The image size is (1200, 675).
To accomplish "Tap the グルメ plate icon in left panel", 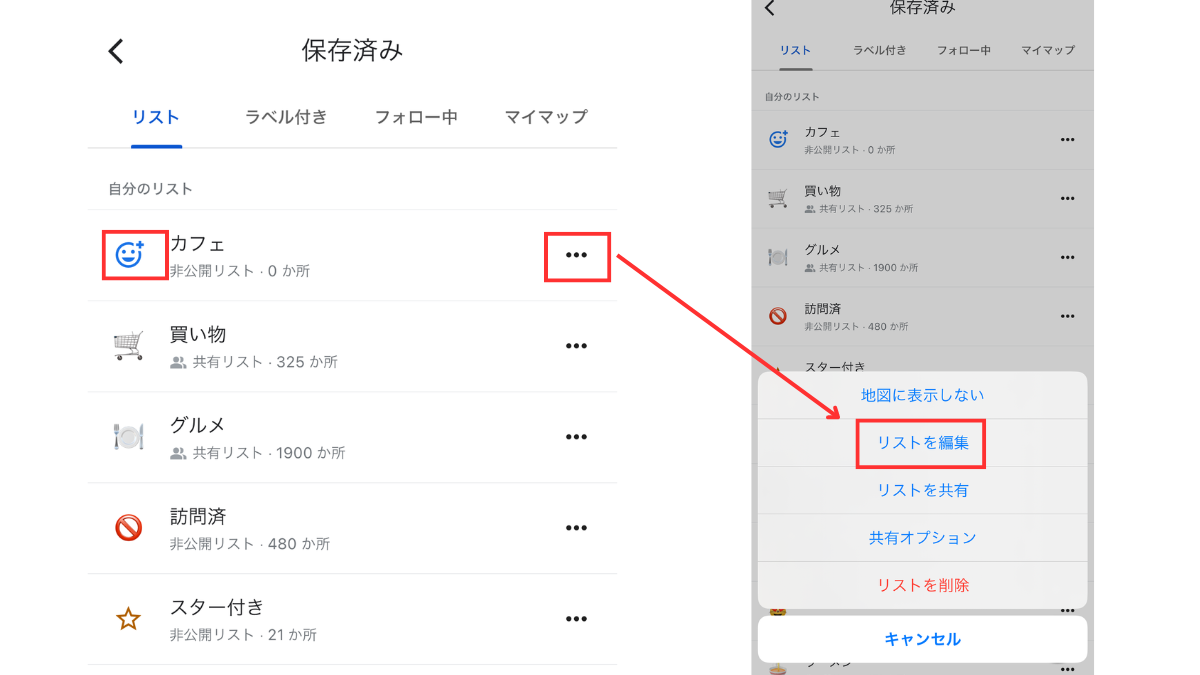I will coord(129,436).
